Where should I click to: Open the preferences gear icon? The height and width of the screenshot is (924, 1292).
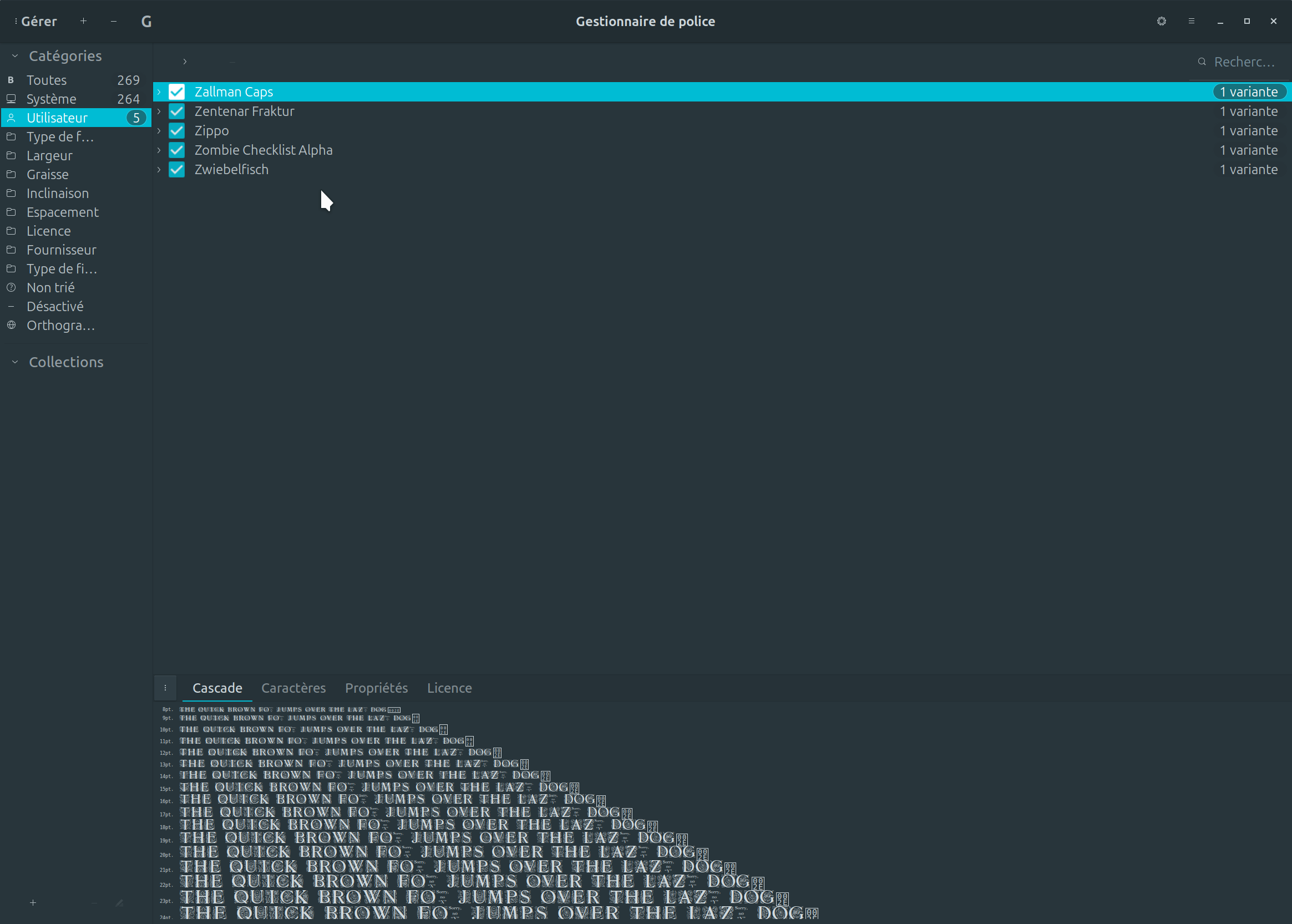click(x=1161, y=21)
